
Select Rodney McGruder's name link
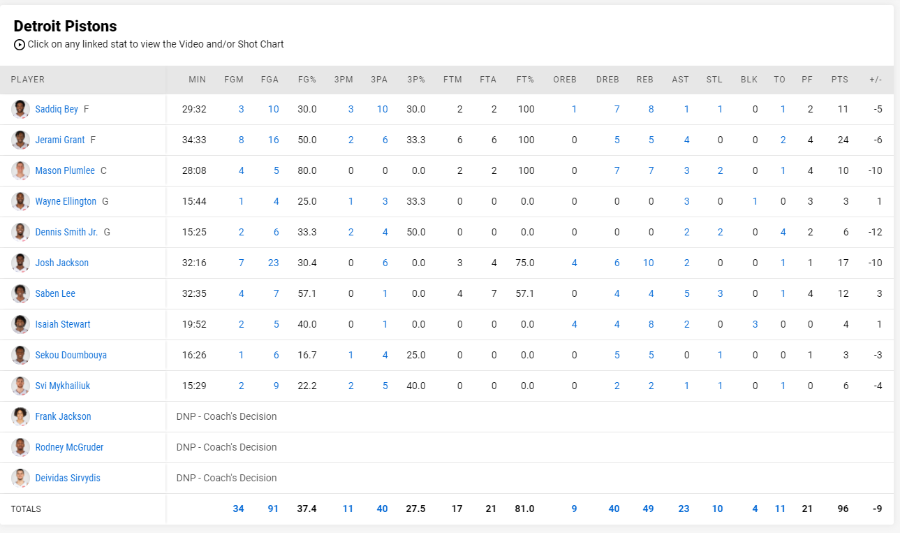(x=69, y=447)
